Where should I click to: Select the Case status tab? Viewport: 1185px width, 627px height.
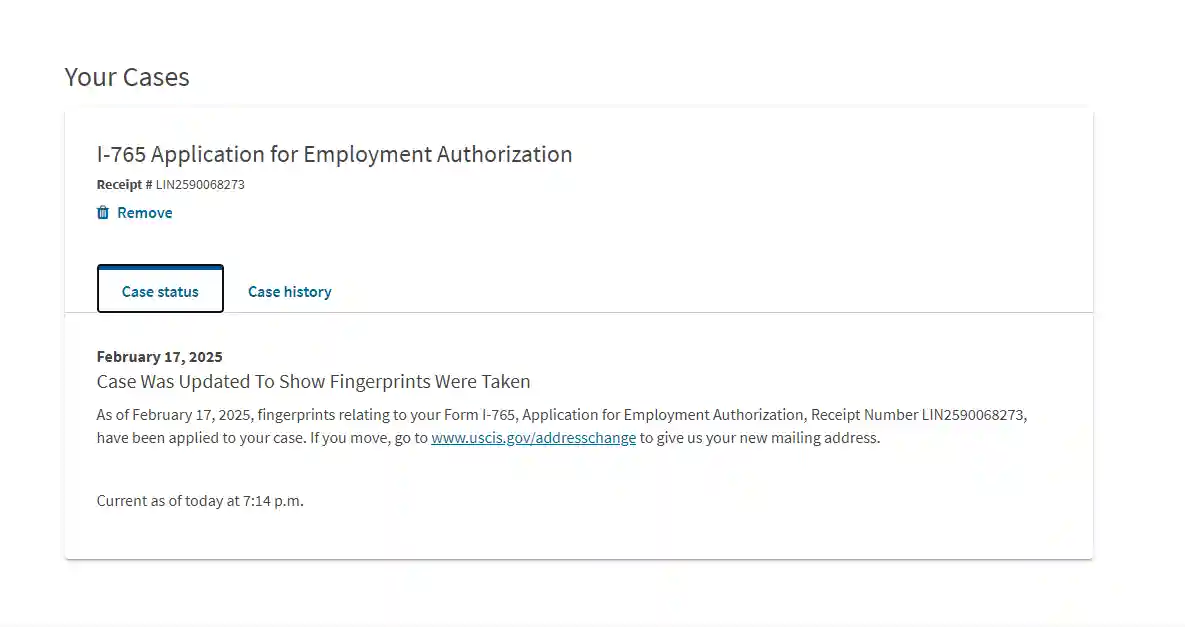[160, 289]
